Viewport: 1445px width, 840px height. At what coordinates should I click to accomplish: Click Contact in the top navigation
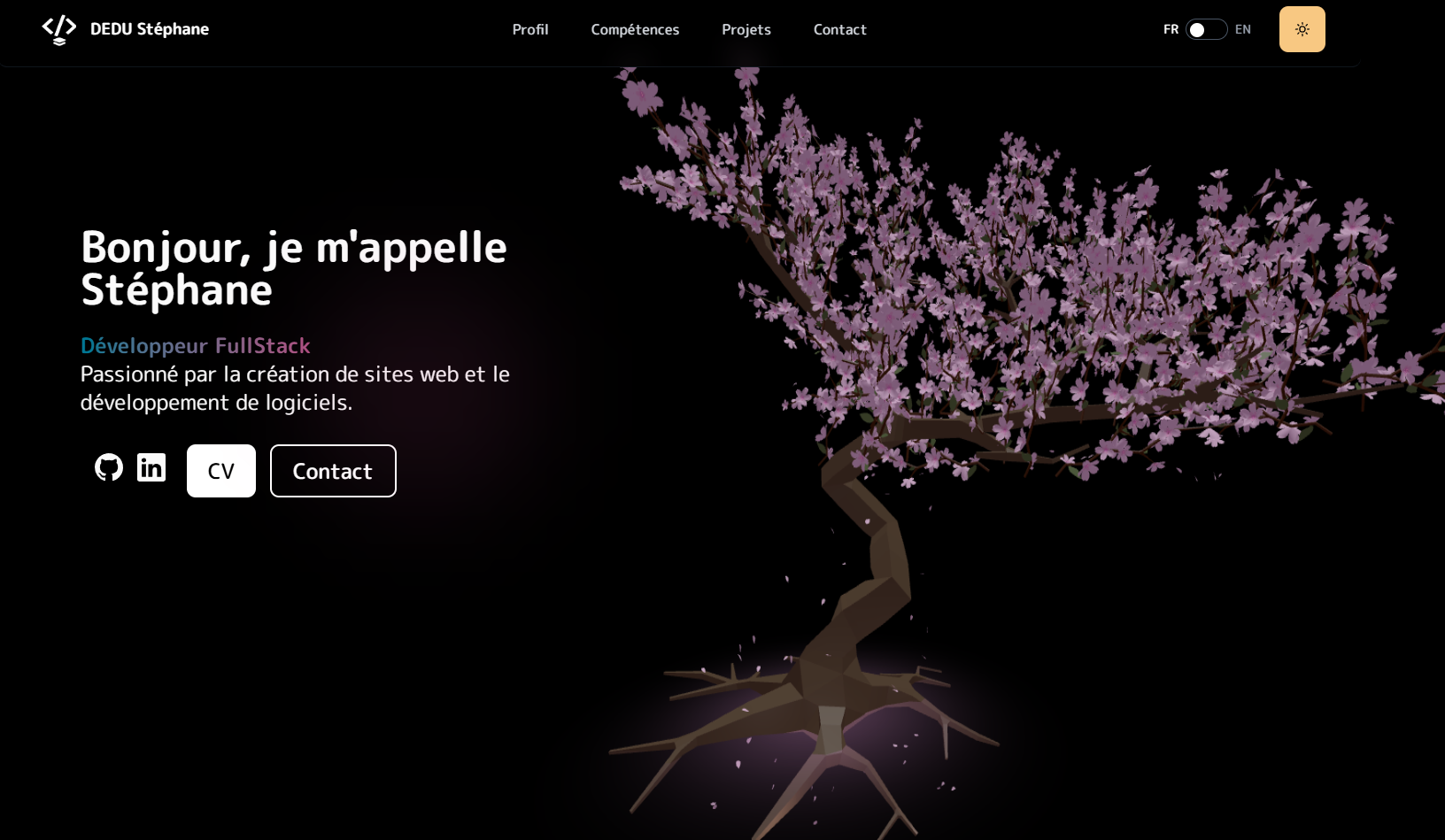(839, 30)
